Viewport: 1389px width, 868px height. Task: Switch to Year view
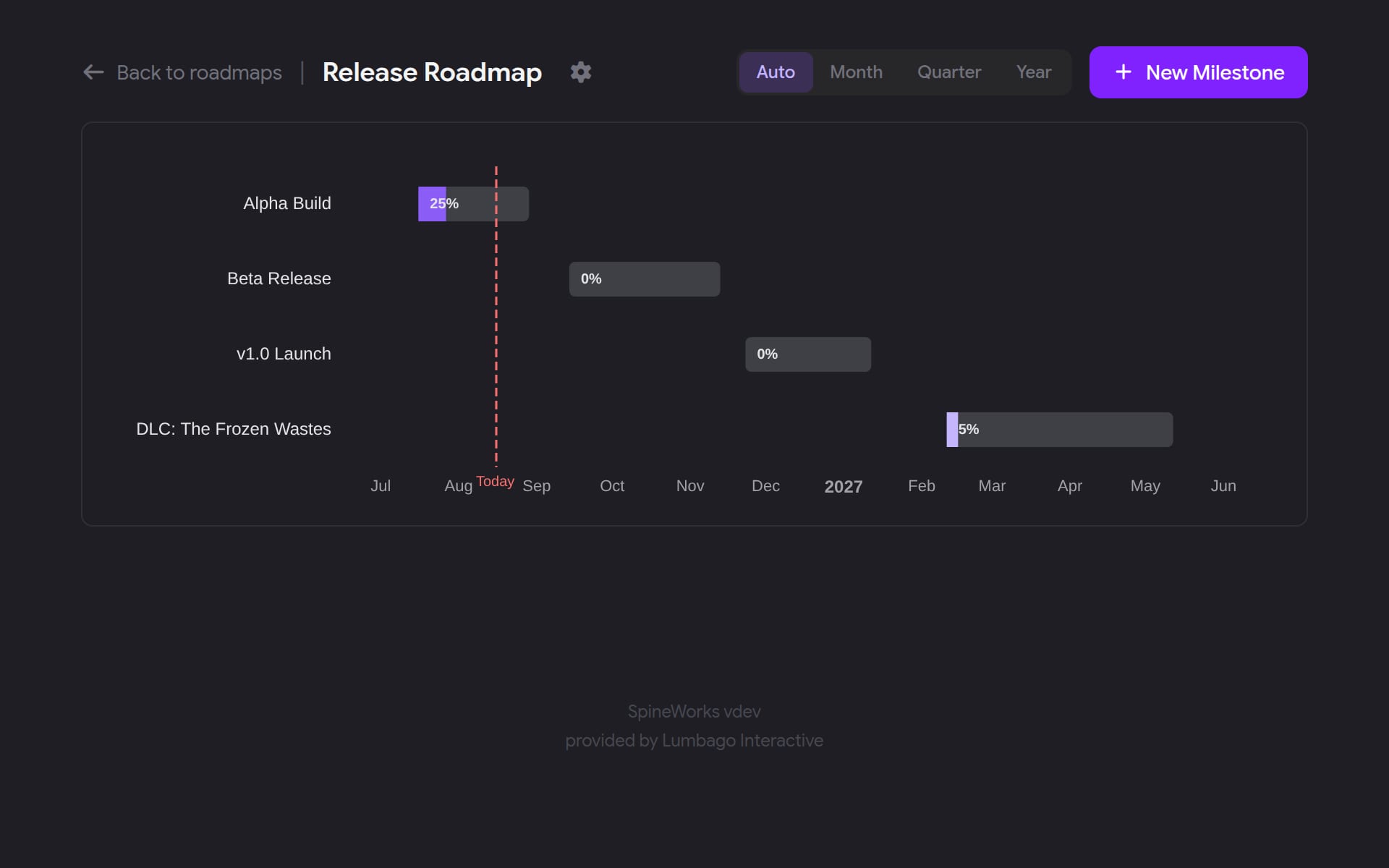click(x=1033, y=72)
